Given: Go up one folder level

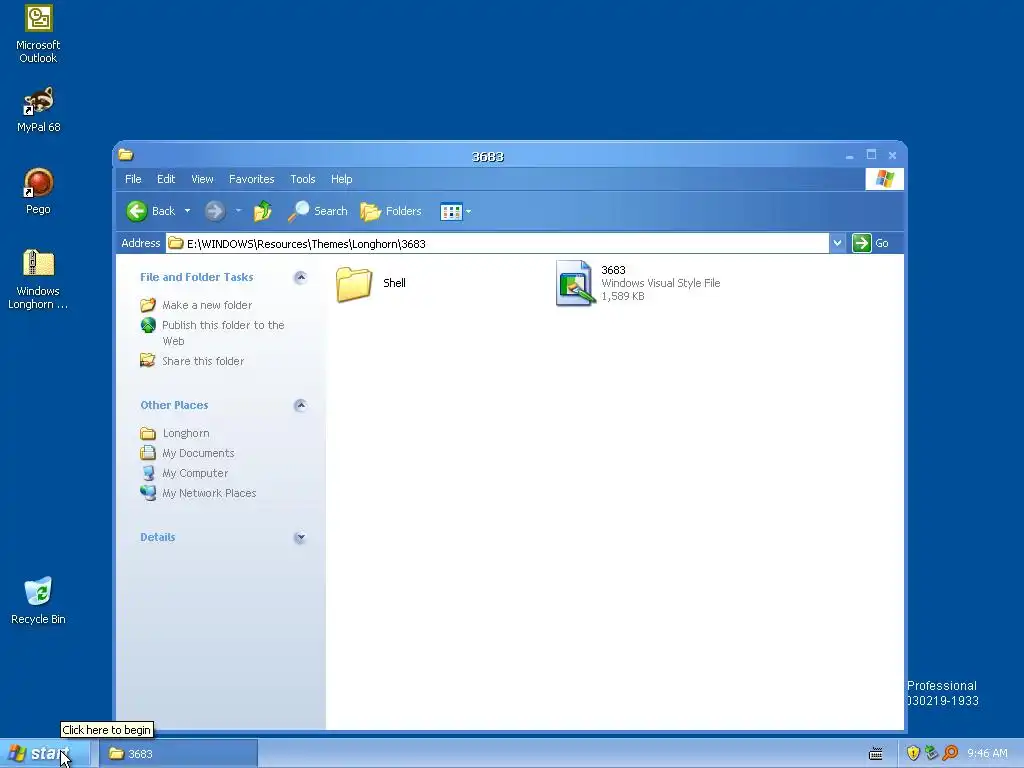Looking at the screenshot, I should [x=263, y=211].
